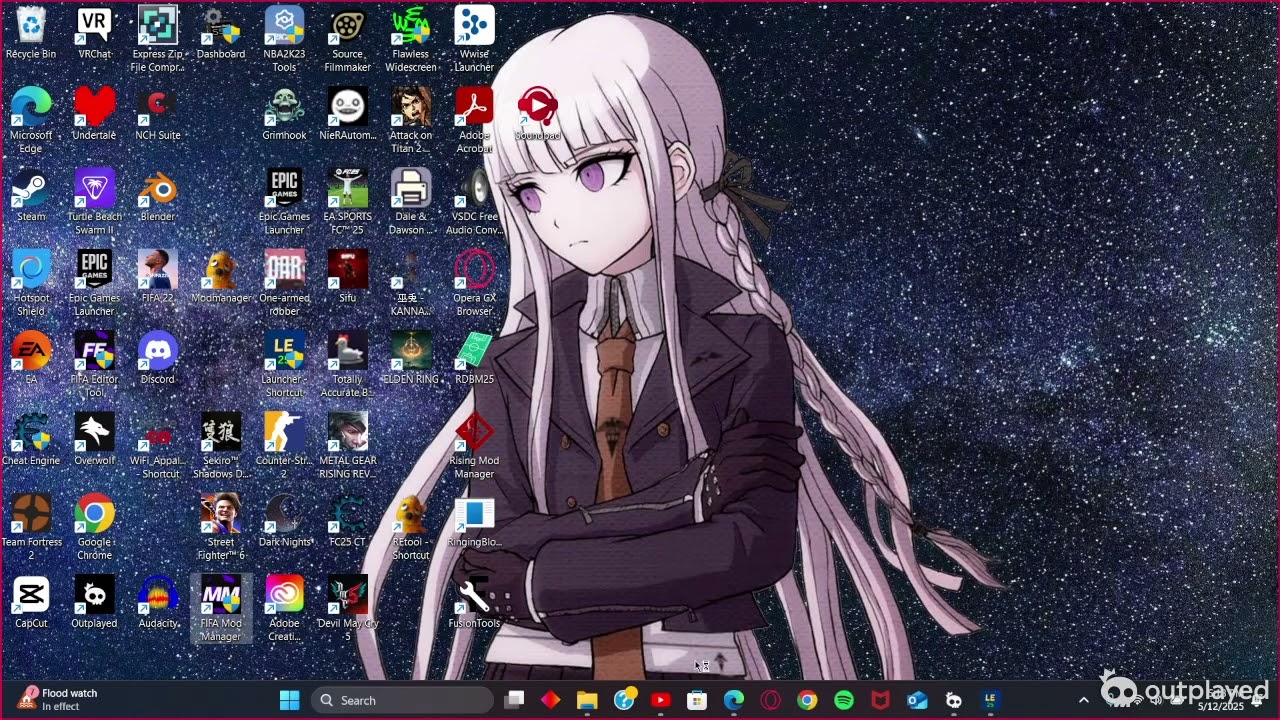Show hidden system tray icons
The image size is (1280, 720).
click(x=1083, y=700)
